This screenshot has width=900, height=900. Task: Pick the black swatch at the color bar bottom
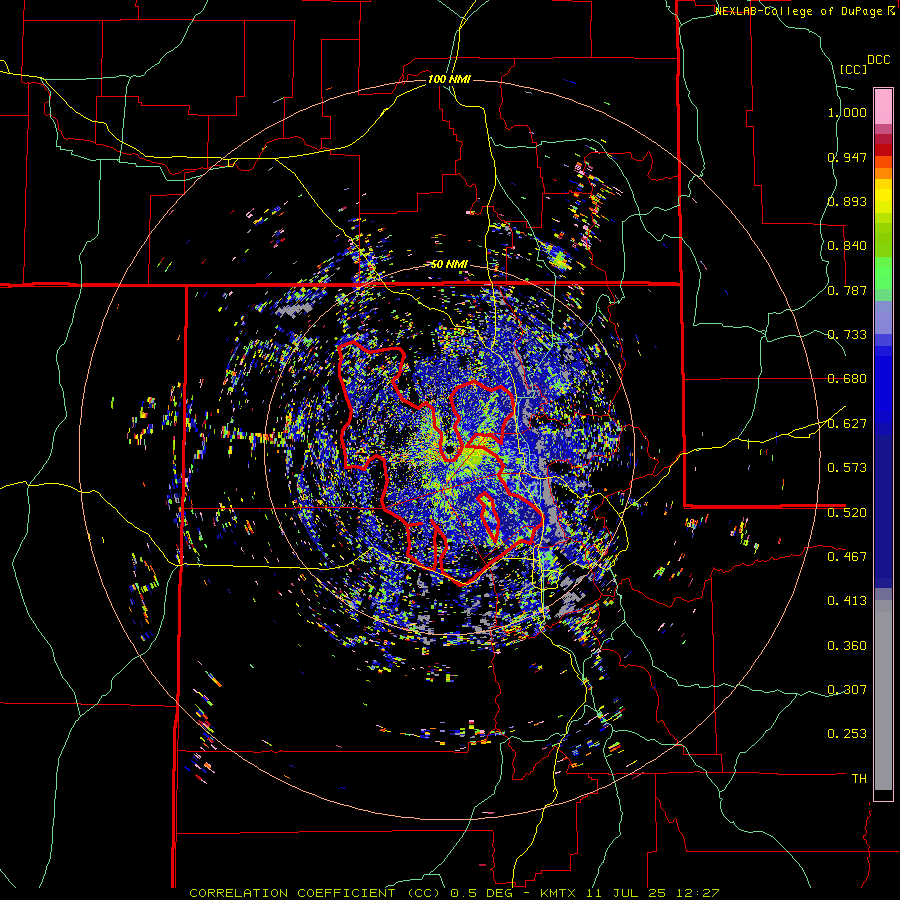(883, 794)
